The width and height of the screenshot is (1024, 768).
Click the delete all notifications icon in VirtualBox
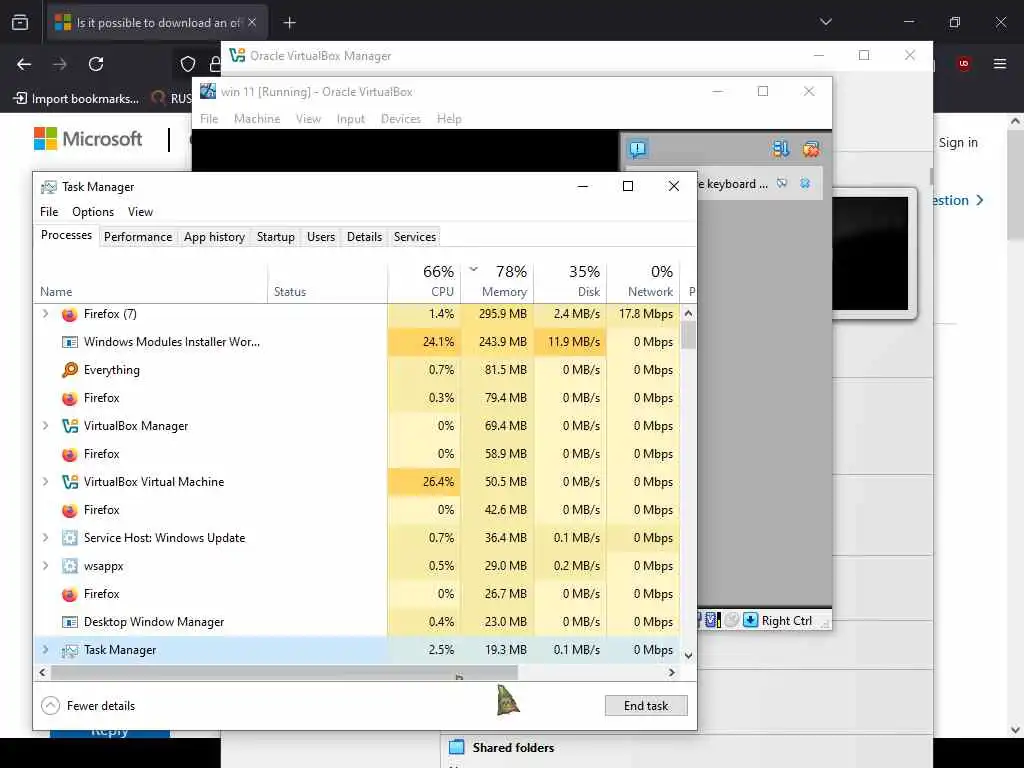(811, 149)
